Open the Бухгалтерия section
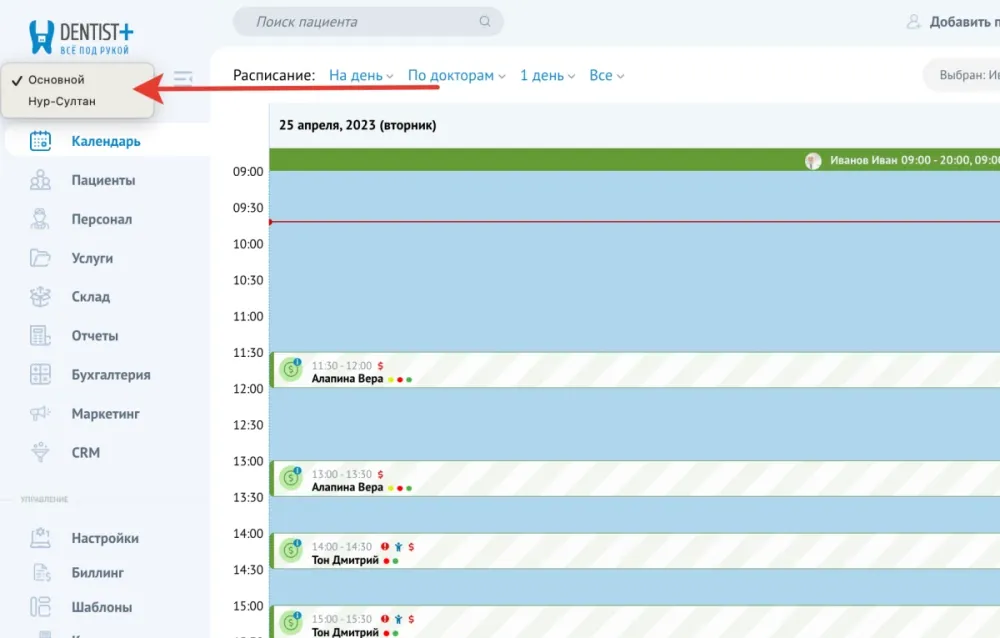 click(111, 375)
